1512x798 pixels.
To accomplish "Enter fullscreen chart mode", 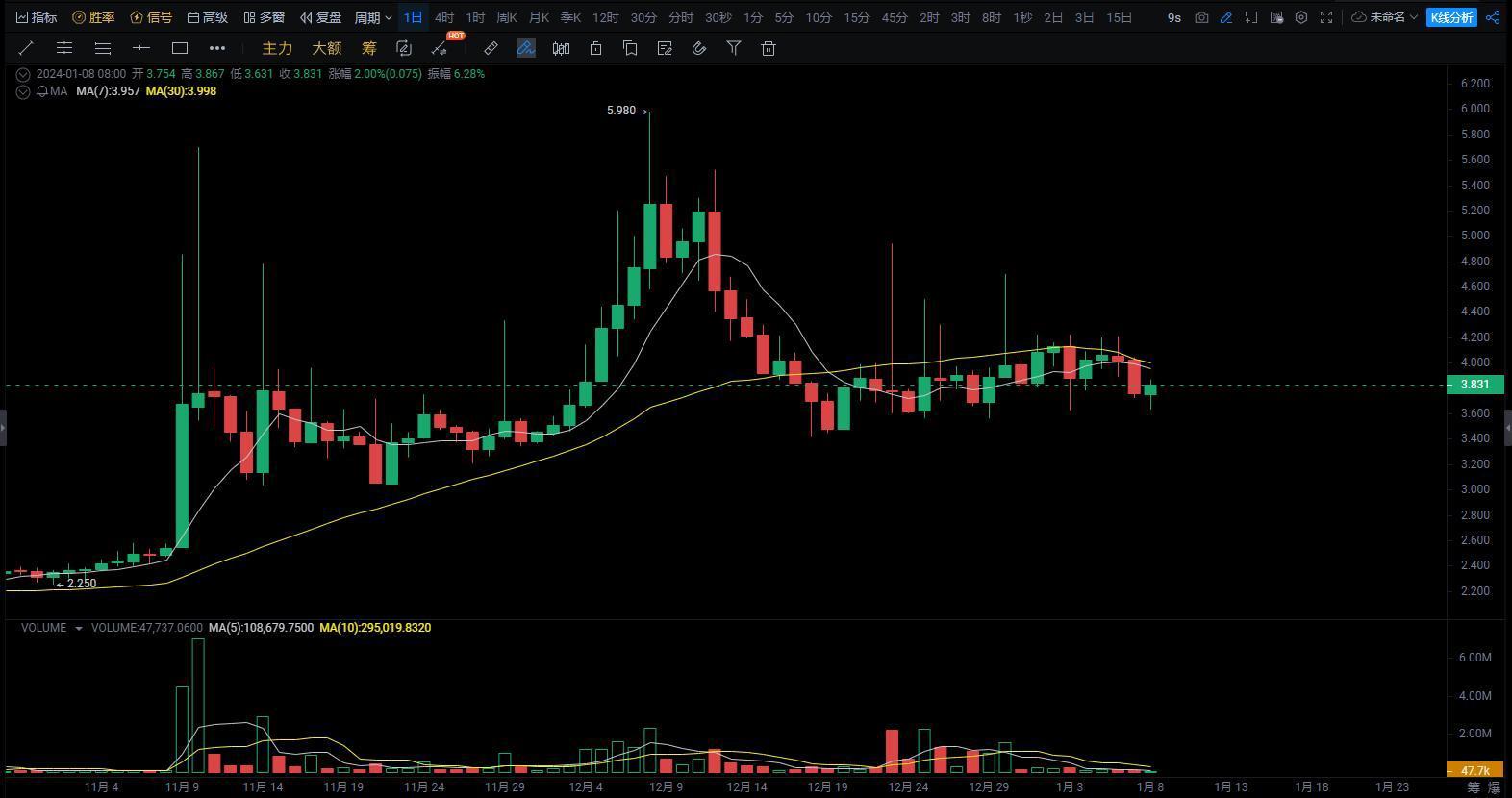I will pyautogui.click(x=1326, y=17).
